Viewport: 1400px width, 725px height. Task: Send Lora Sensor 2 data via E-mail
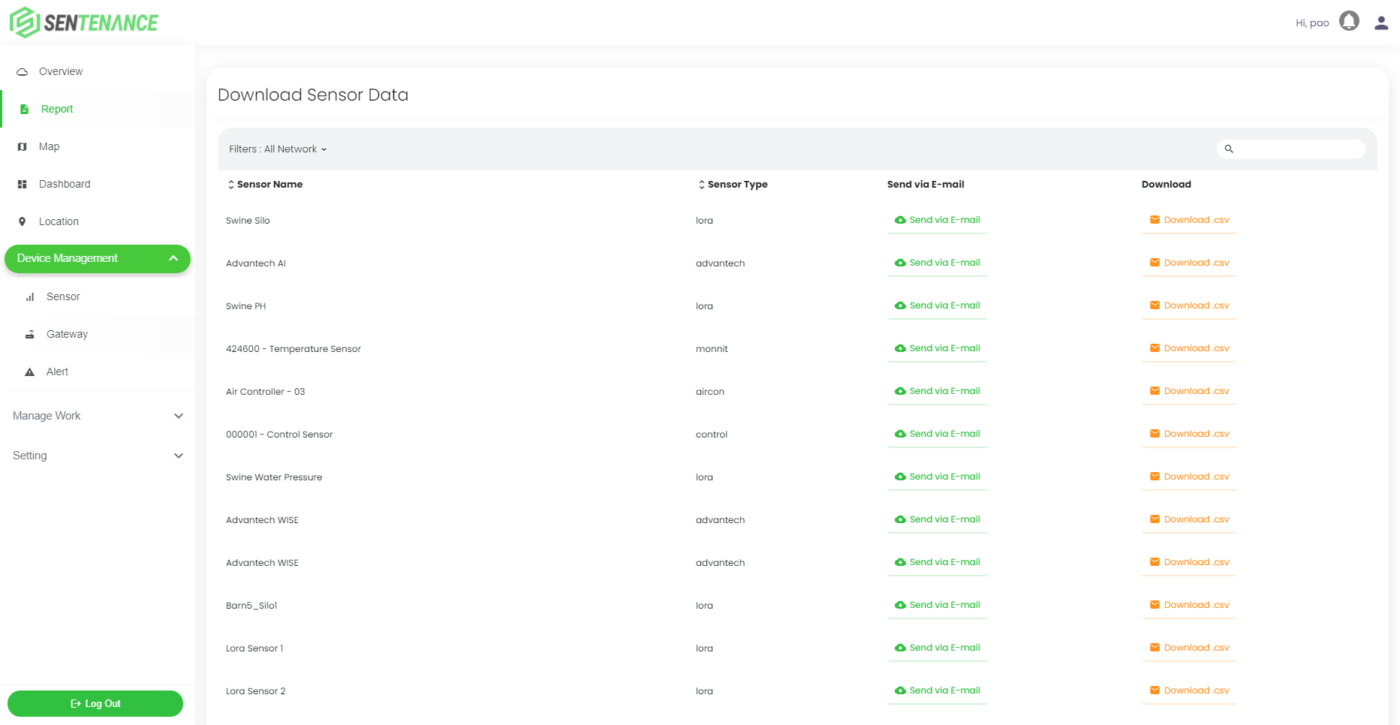[x=937, y=691]
